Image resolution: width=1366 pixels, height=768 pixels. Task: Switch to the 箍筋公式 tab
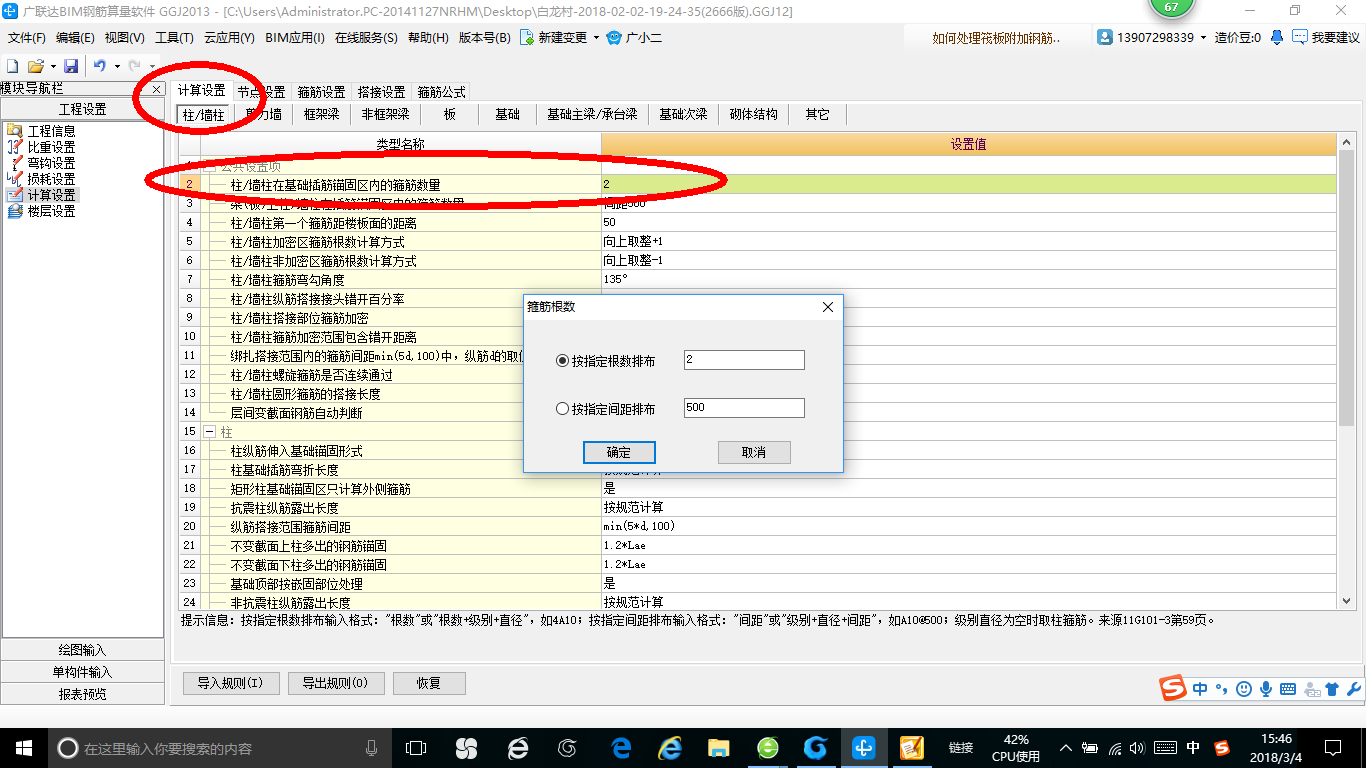(x=441, y=92)
